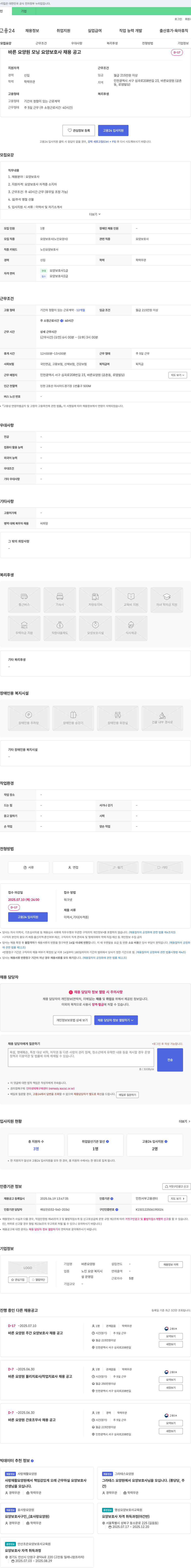Click 관심정보 등록 heart button
Screen dimensions: 191x1568
click(x=78, y=130)
